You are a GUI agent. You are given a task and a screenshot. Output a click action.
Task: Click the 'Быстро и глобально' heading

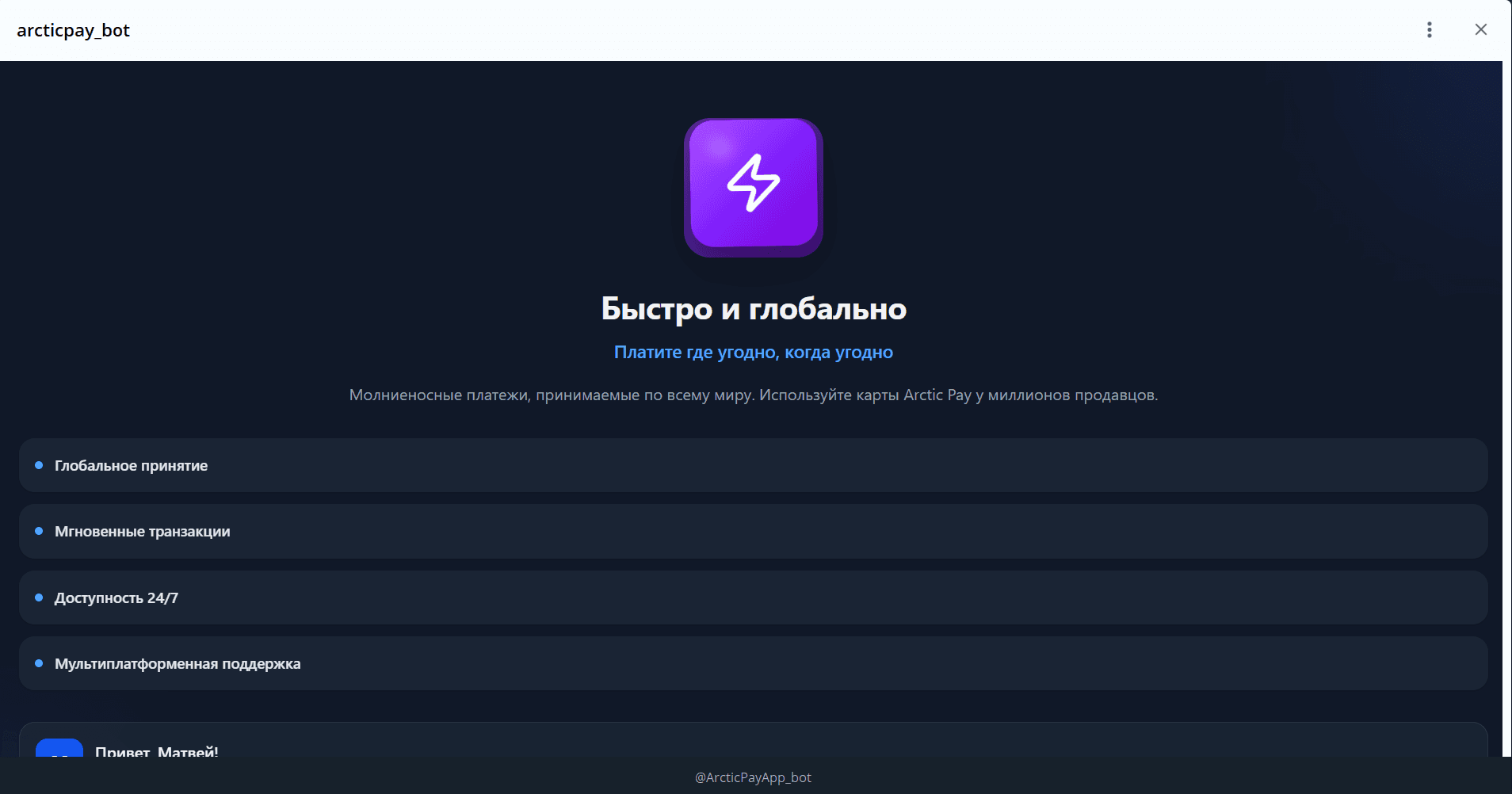click(754, 308)
